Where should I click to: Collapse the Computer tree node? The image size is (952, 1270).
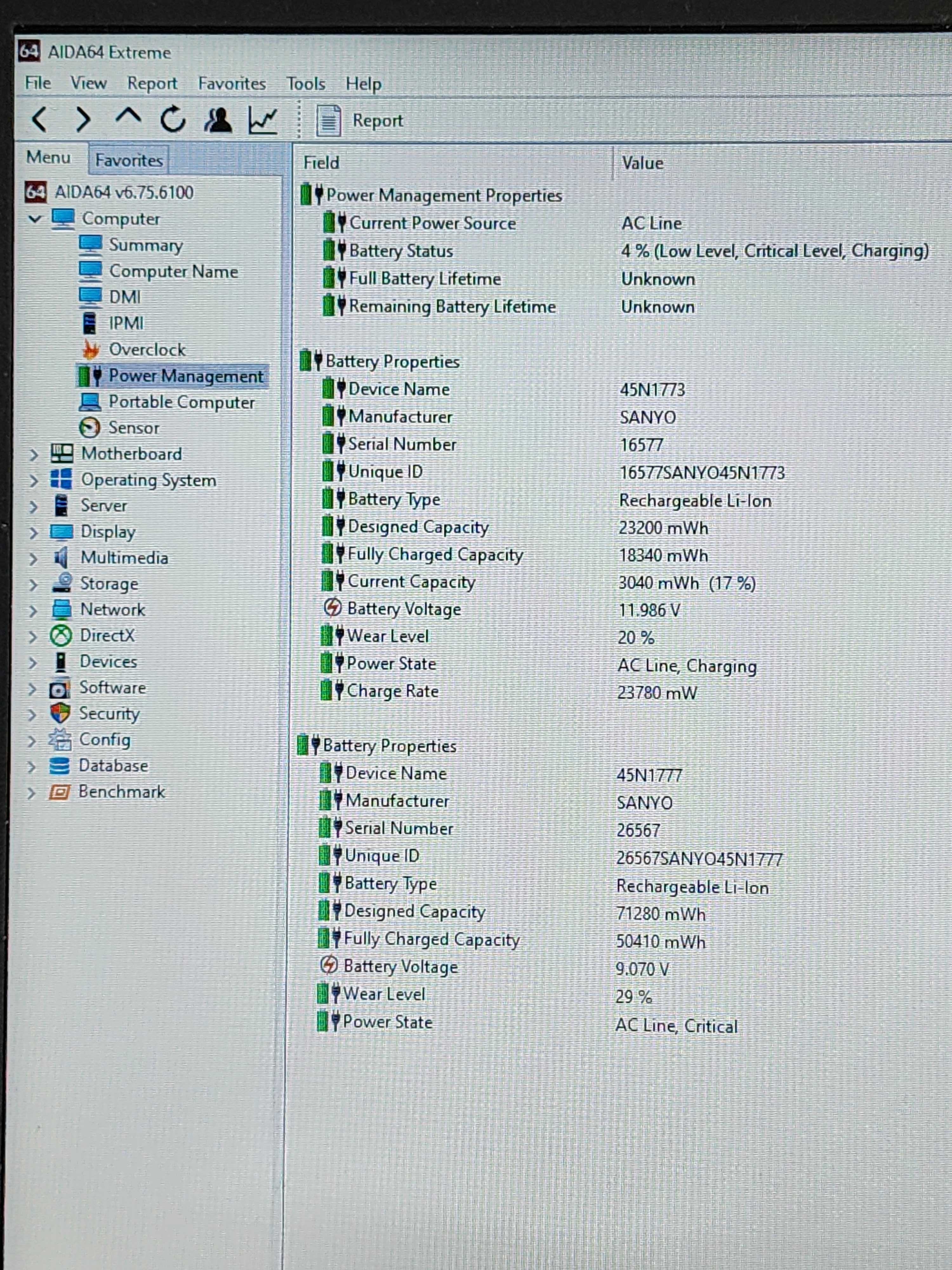(x=36, y=219)
